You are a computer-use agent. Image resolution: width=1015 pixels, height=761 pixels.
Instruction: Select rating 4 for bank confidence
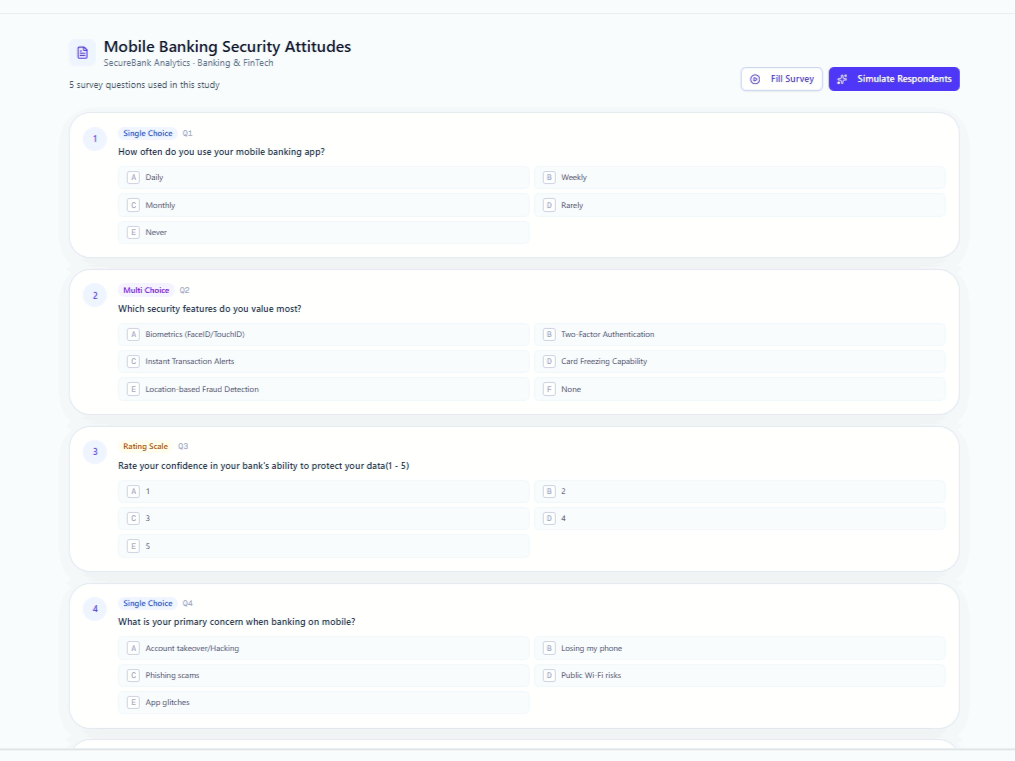(739, 519)
